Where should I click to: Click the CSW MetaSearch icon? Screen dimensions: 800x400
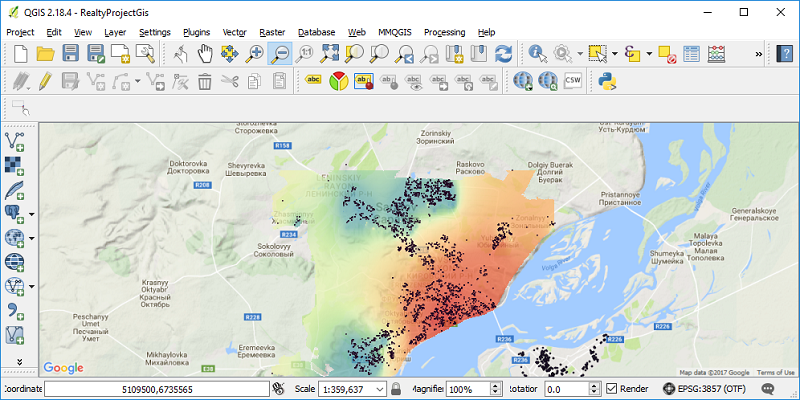pyautogui.click(x=573, y=81)
